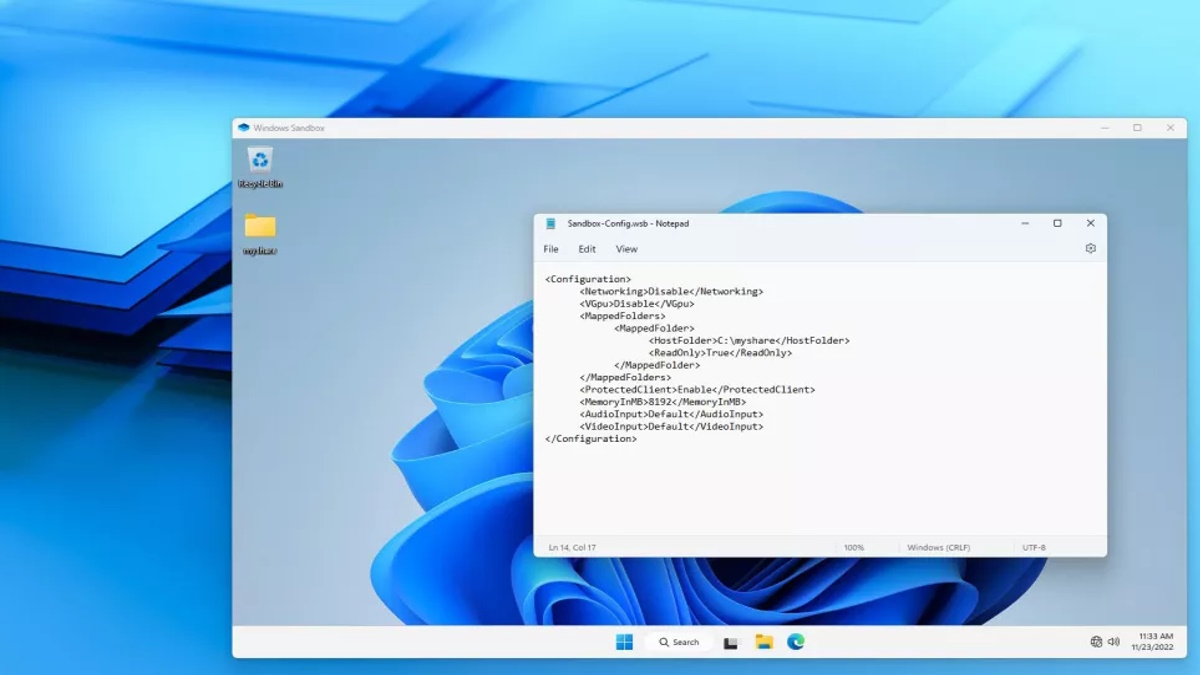This screenshot has width=1200, height=675.
Task: Click the opening <MappedFolder> tag line
Action: coord(654,328)
